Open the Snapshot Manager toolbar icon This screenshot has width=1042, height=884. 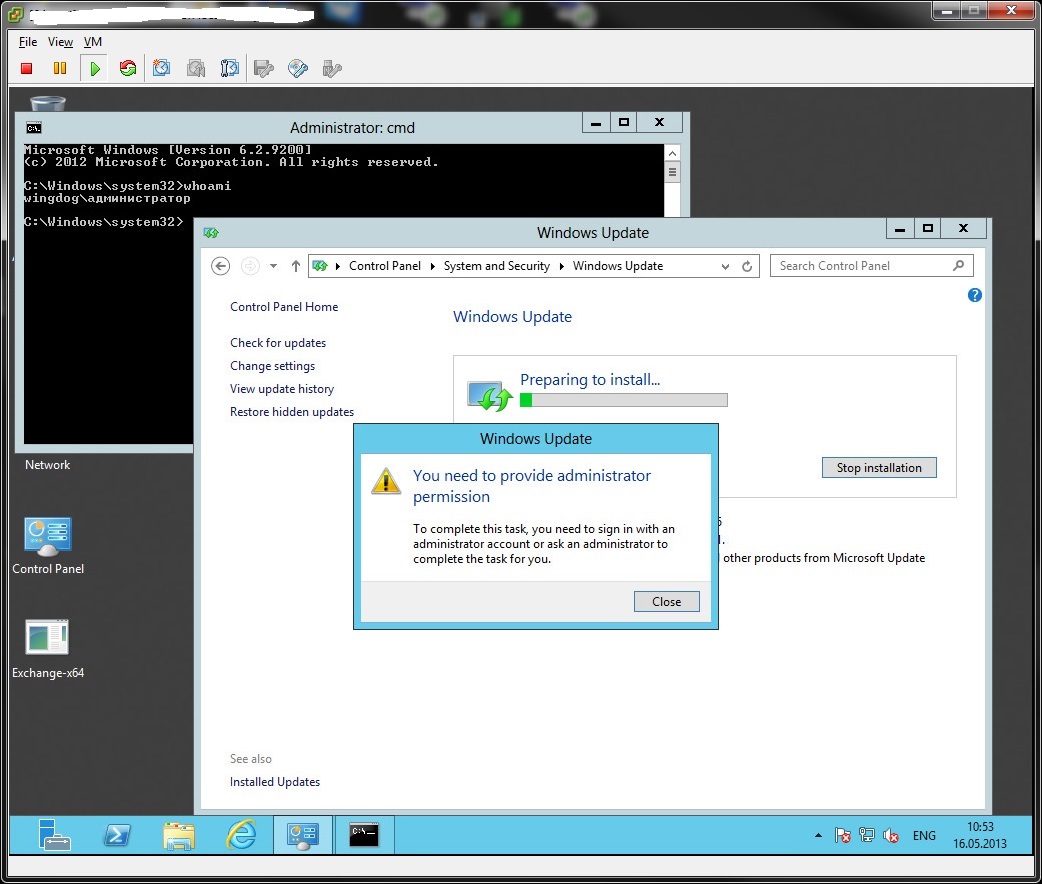click(x=229, y=68)
